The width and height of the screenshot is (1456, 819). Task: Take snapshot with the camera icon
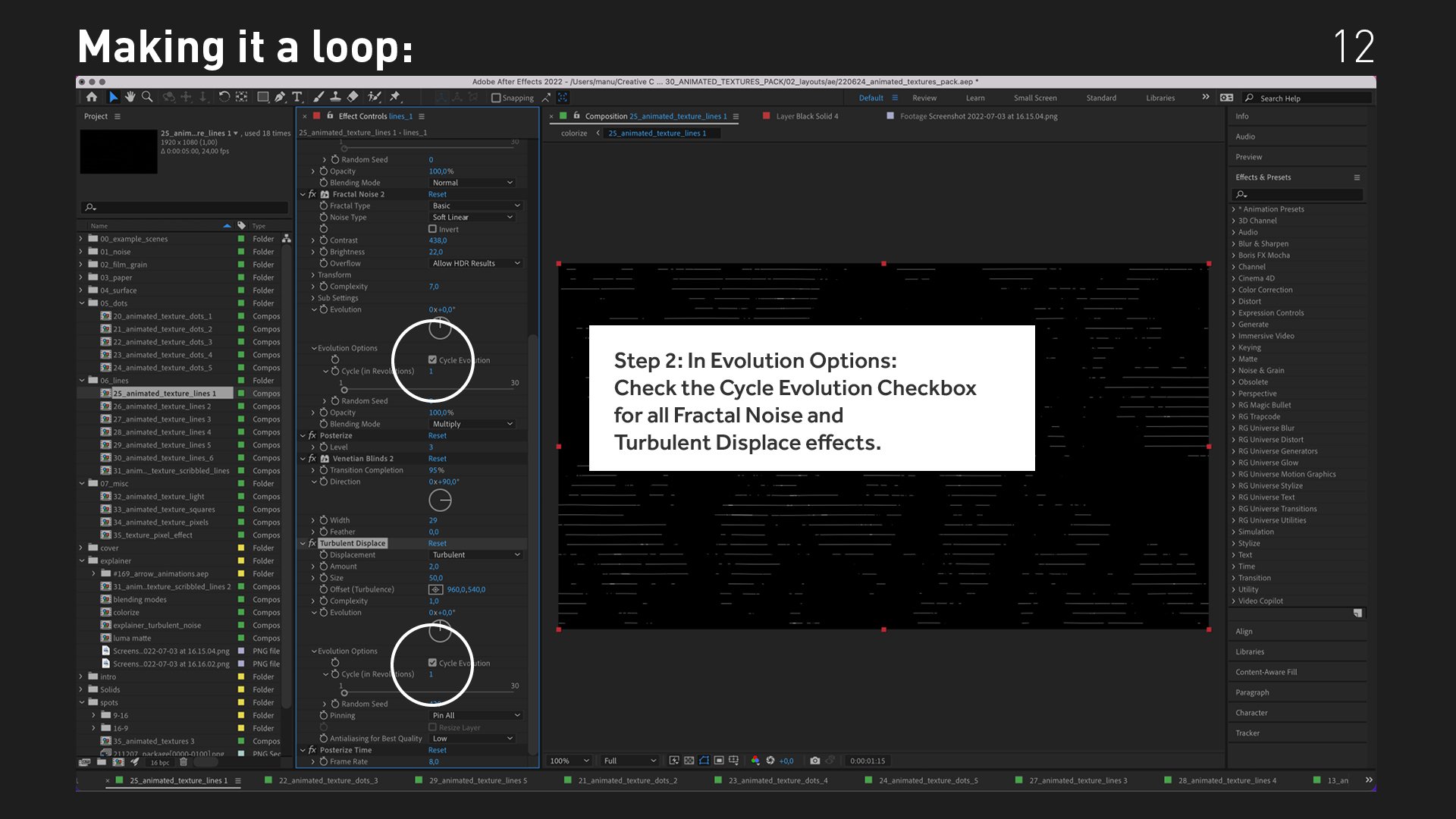click(x=815, y=761)
